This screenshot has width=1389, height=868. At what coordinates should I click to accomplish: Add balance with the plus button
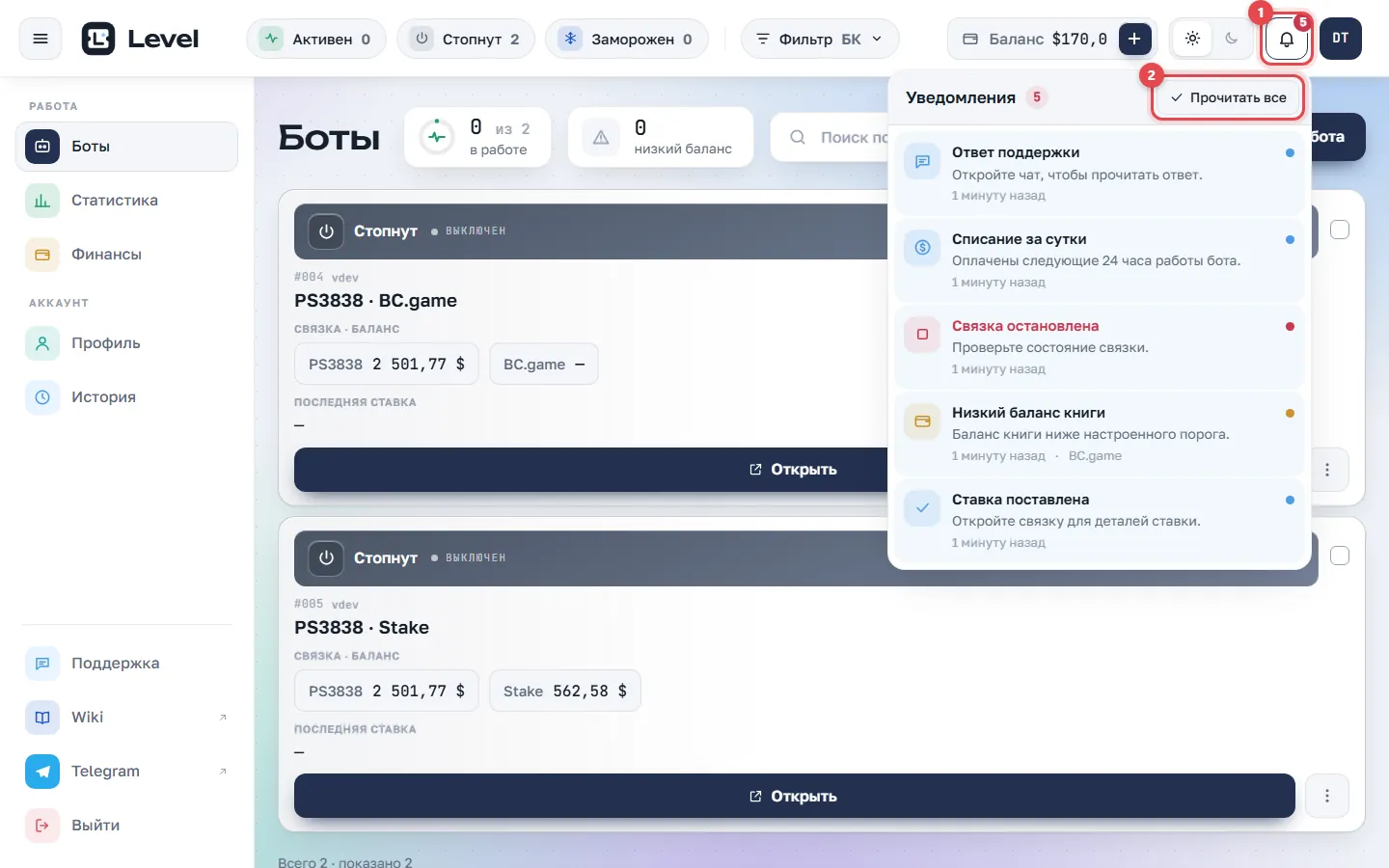pos(1134,39)
